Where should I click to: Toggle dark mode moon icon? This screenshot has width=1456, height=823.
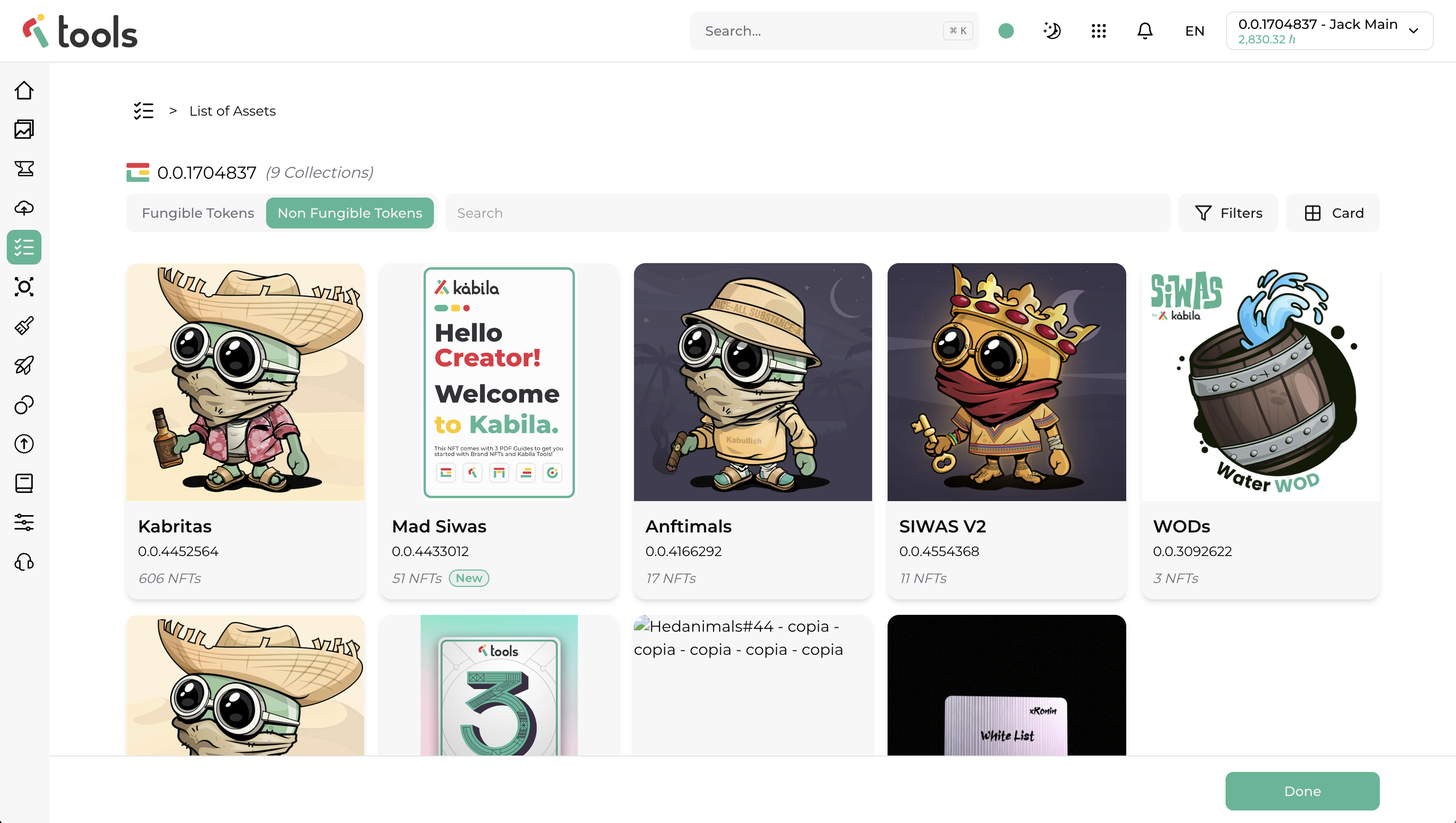(x=1052, y=31)
